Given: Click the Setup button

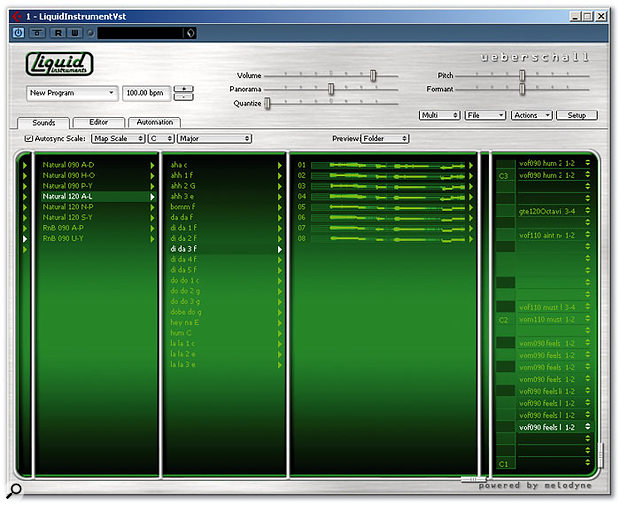Looking at the screenshot, I should click(x=577, y=115).
